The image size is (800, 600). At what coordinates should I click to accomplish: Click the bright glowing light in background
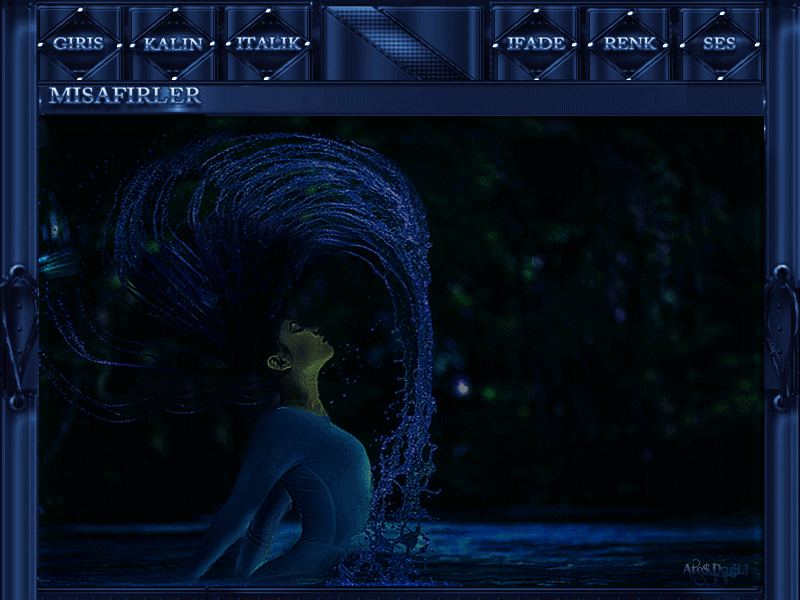pos(461,385)
